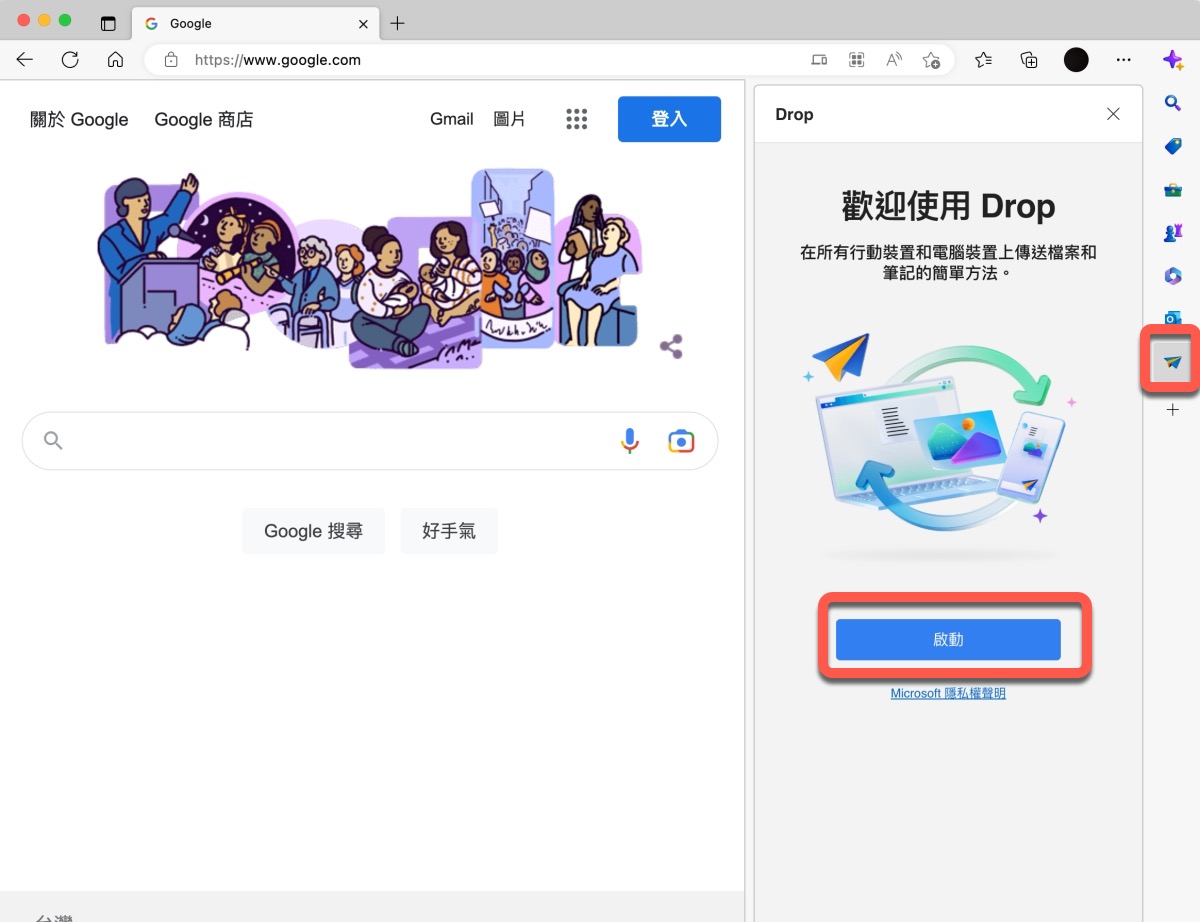The width and height of the screenshot is (1200, 922).
Task: Open the apps grid icon in the address bar
Action: tap(856, 60)
